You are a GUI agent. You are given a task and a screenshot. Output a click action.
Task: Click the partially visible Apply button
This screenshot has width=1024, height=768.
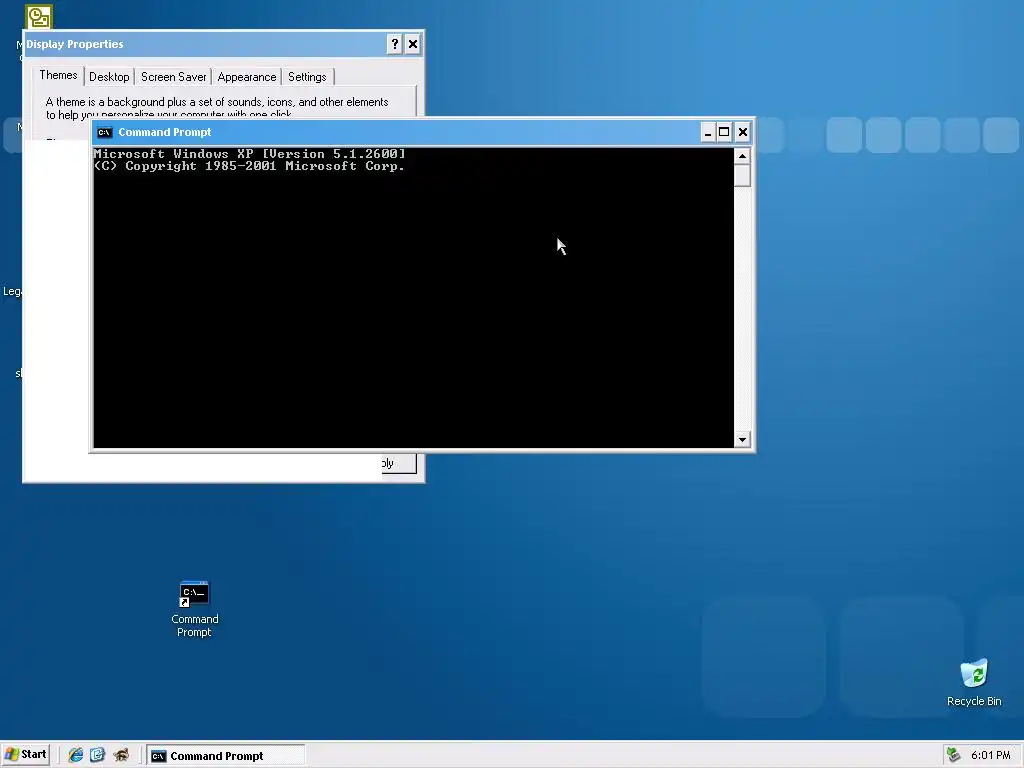click(x=399, y=463)
